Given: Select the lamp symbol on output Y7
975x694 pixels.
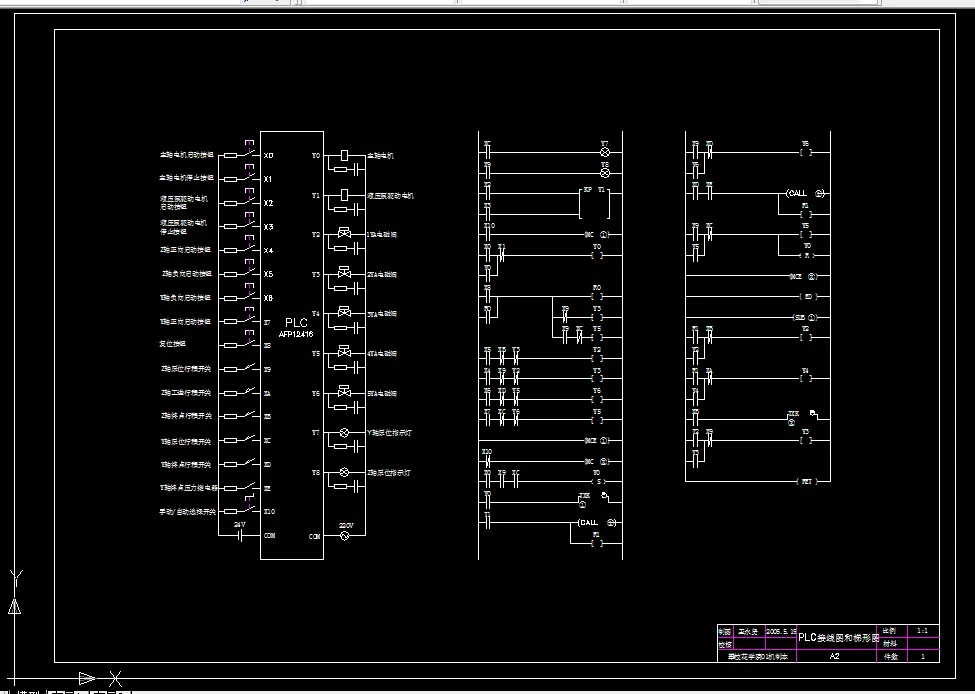Looking at the screenshot, I should click(344, 432).
